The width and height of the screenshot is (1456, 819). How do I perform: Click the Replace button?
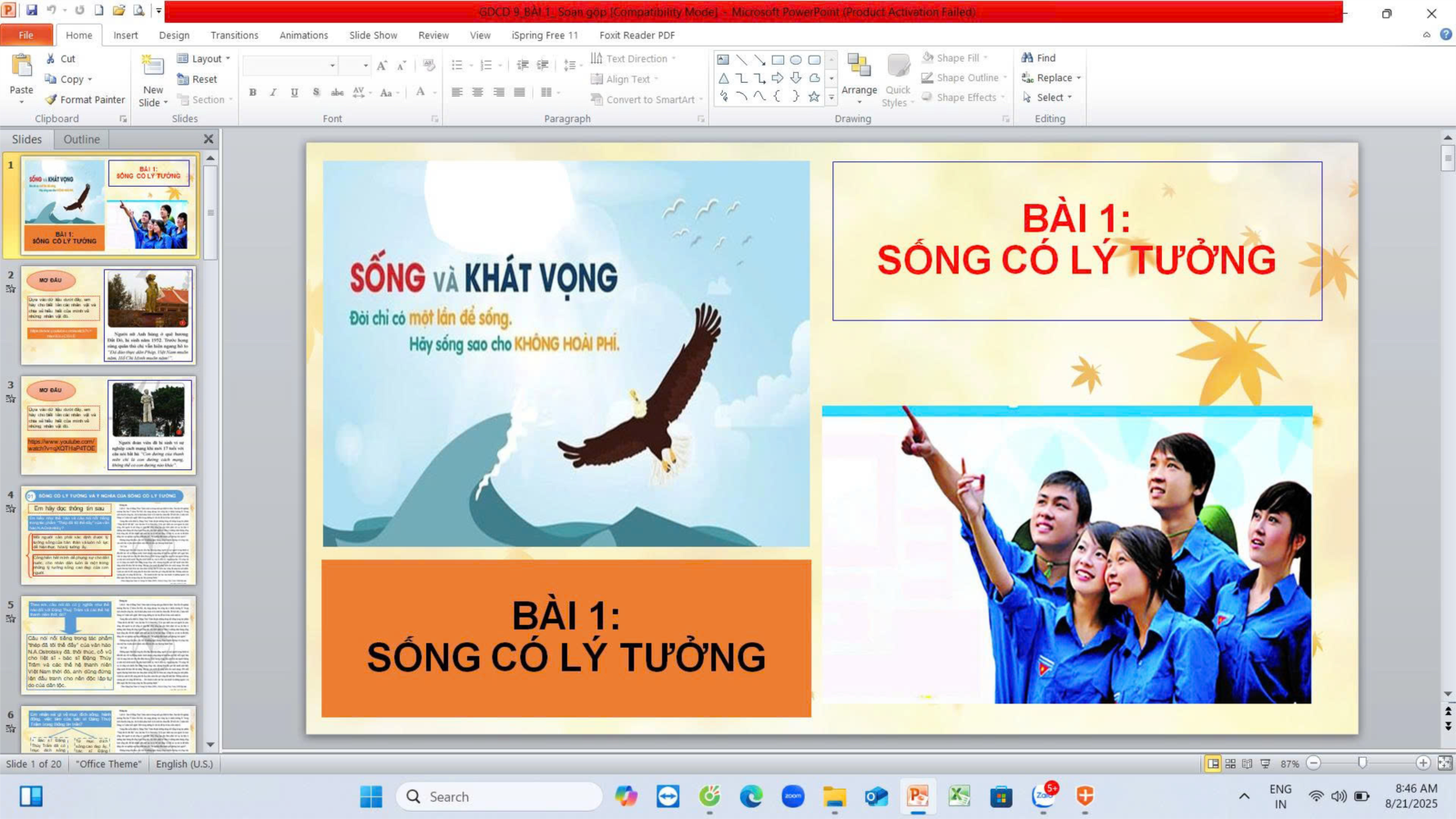pyautogui.click(x=1052, y=78)
